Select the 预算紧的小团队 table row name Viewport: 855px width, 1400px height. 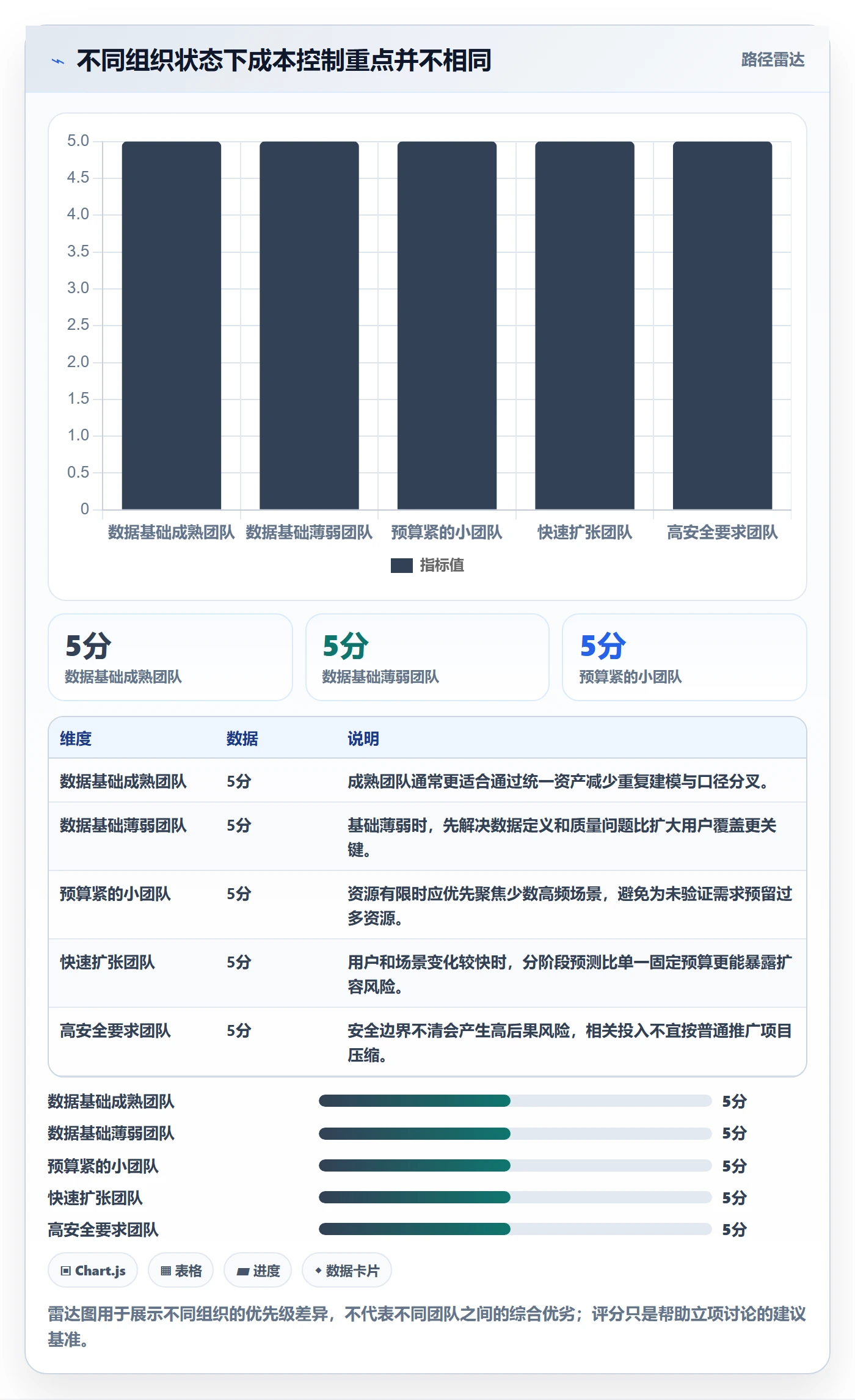coord(115,894)
